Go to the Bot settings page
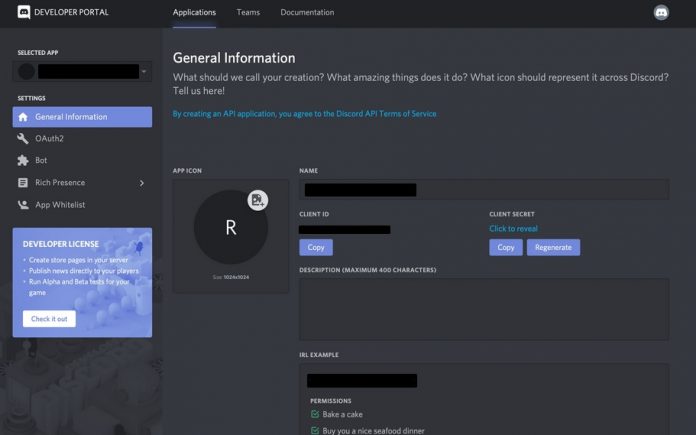This screenshot has width=696, height=435. [41, 160]
